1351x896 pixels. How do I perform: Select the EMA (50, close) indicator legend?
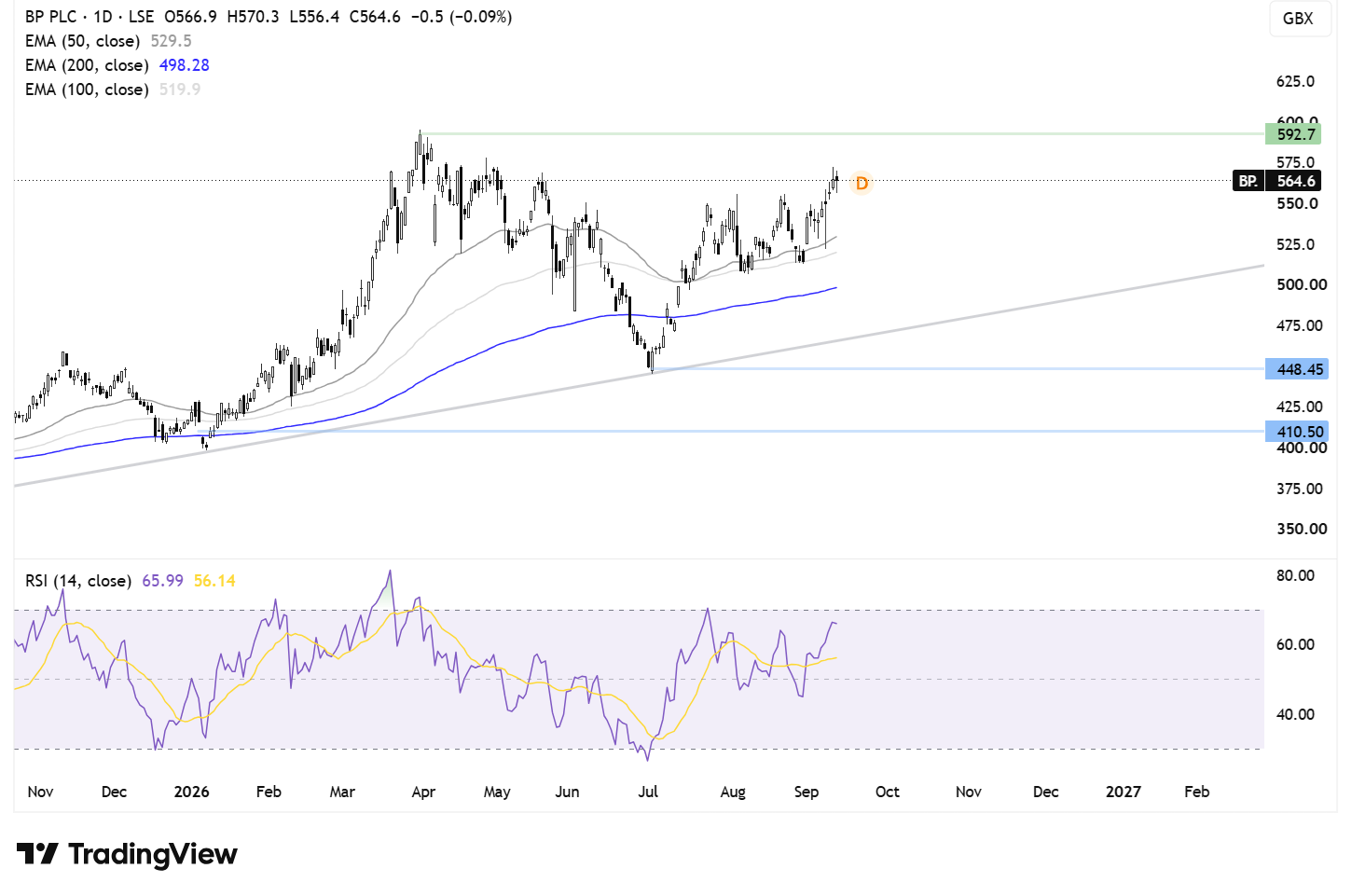[83, 41]
